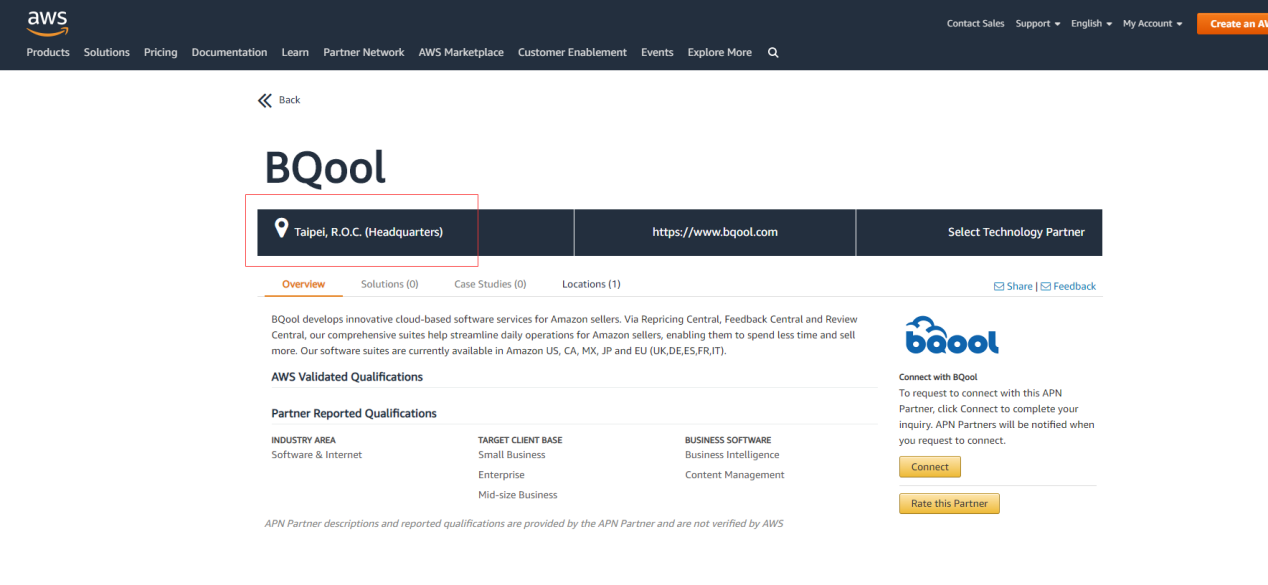The width and height of the screenshot is (1268, 585).
Task: Click the Back link text
Action: pos(289,100)
